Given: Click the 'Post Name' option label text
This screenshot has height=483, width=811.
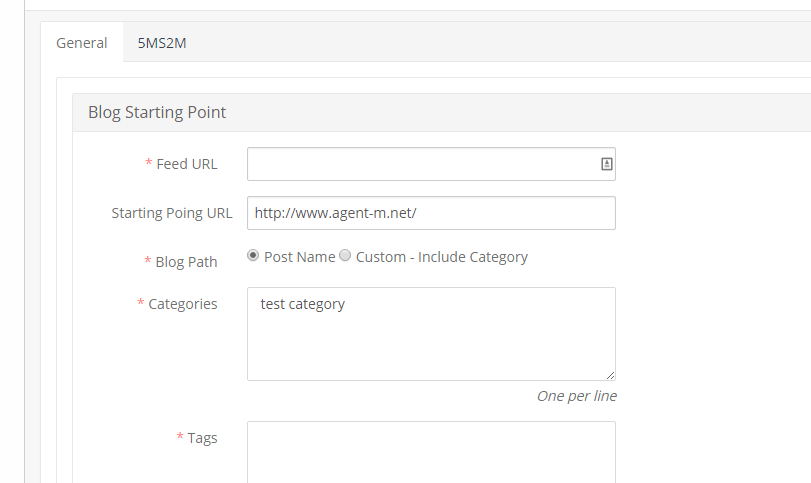Looking at the screenshot, I should click(299, 257).
